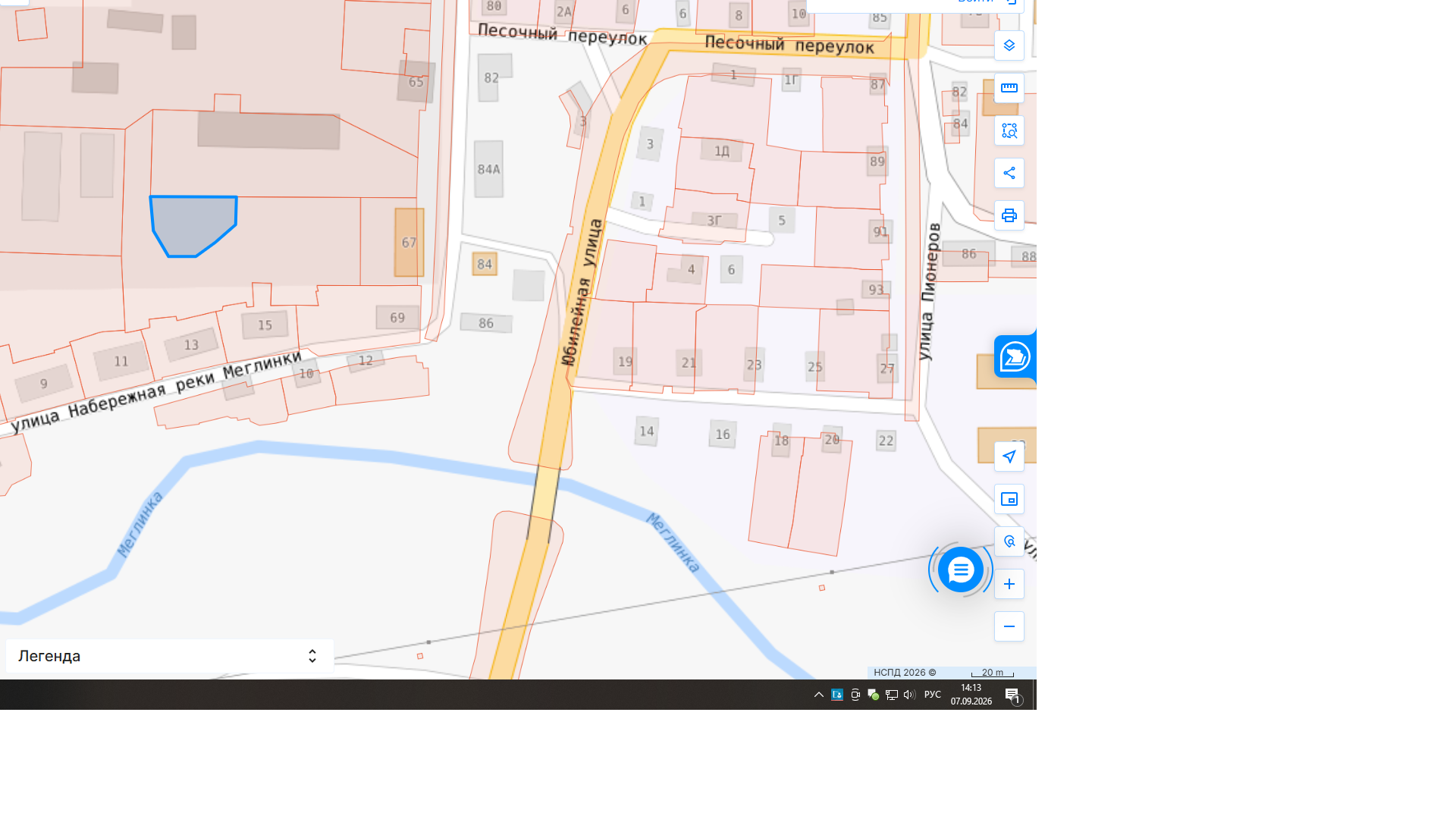Screen dimensions: 1456x819
Task: Select the search-by-area selection tool
Action: [x=1009, y=130]
